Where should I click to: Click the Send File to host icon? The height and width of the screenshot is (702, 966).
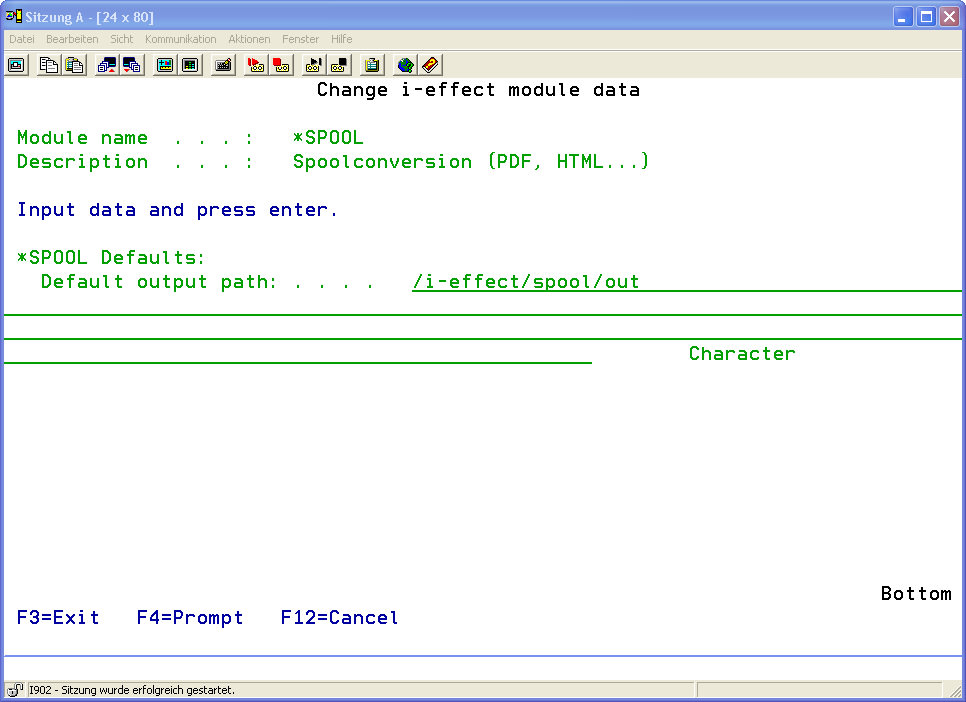point(106,65)
